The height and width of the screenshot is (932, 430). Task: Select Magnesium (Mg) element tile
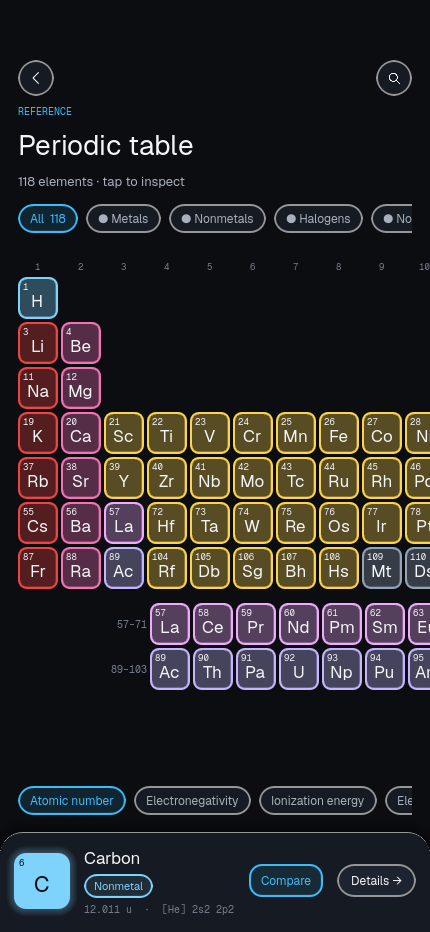[x=81, y=388]
